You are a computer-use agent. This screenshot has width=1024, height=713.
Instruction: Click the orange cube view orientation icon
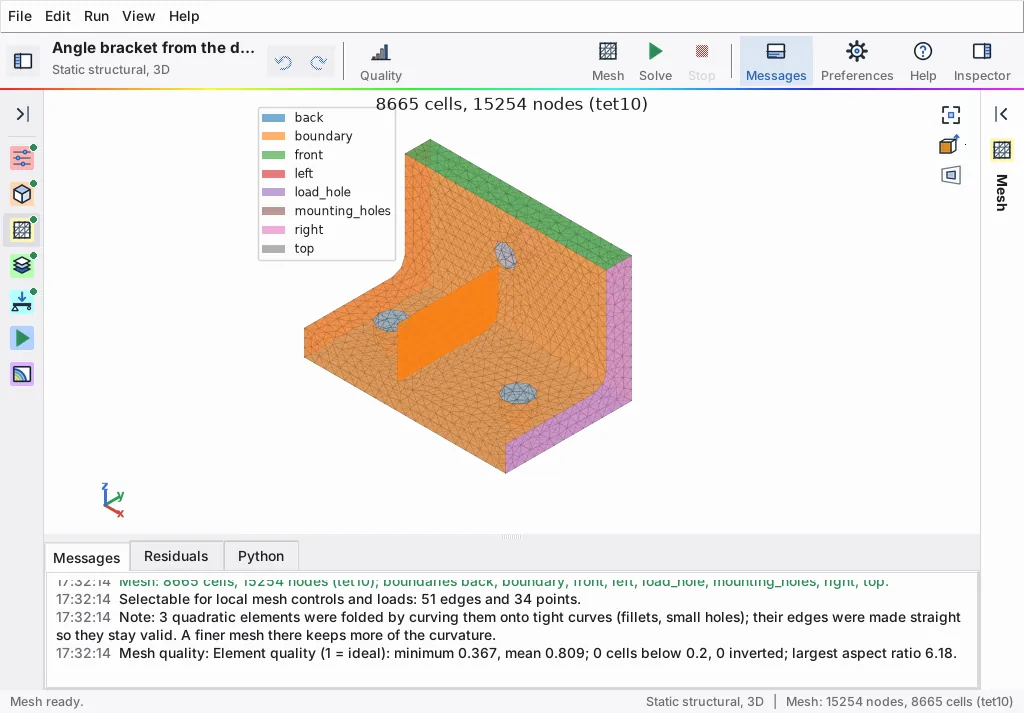point(949,145)
